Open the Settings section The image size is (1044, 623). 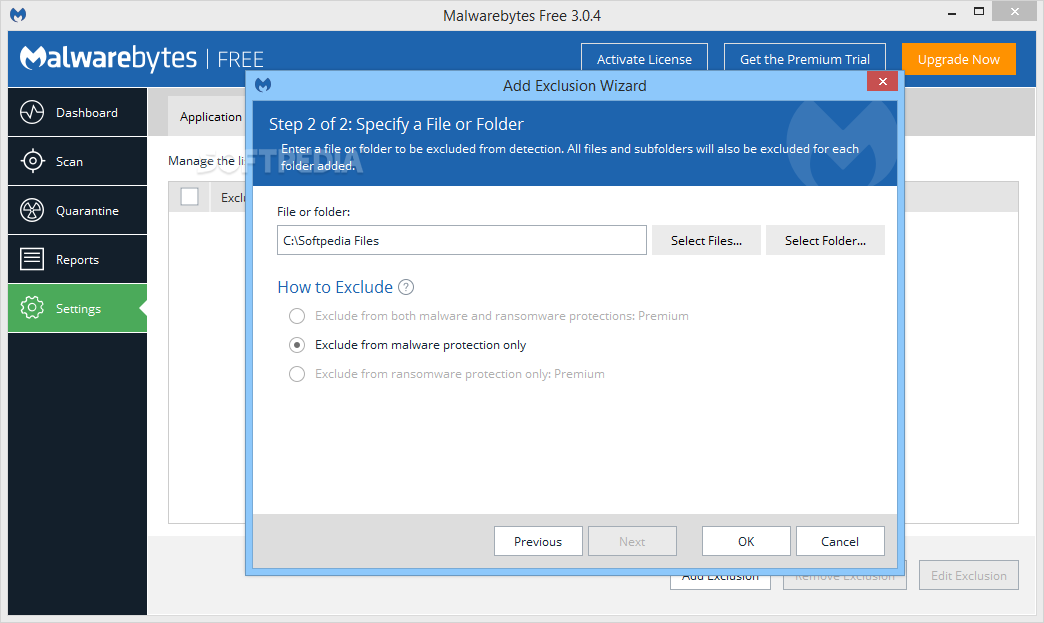coord(77,308)
